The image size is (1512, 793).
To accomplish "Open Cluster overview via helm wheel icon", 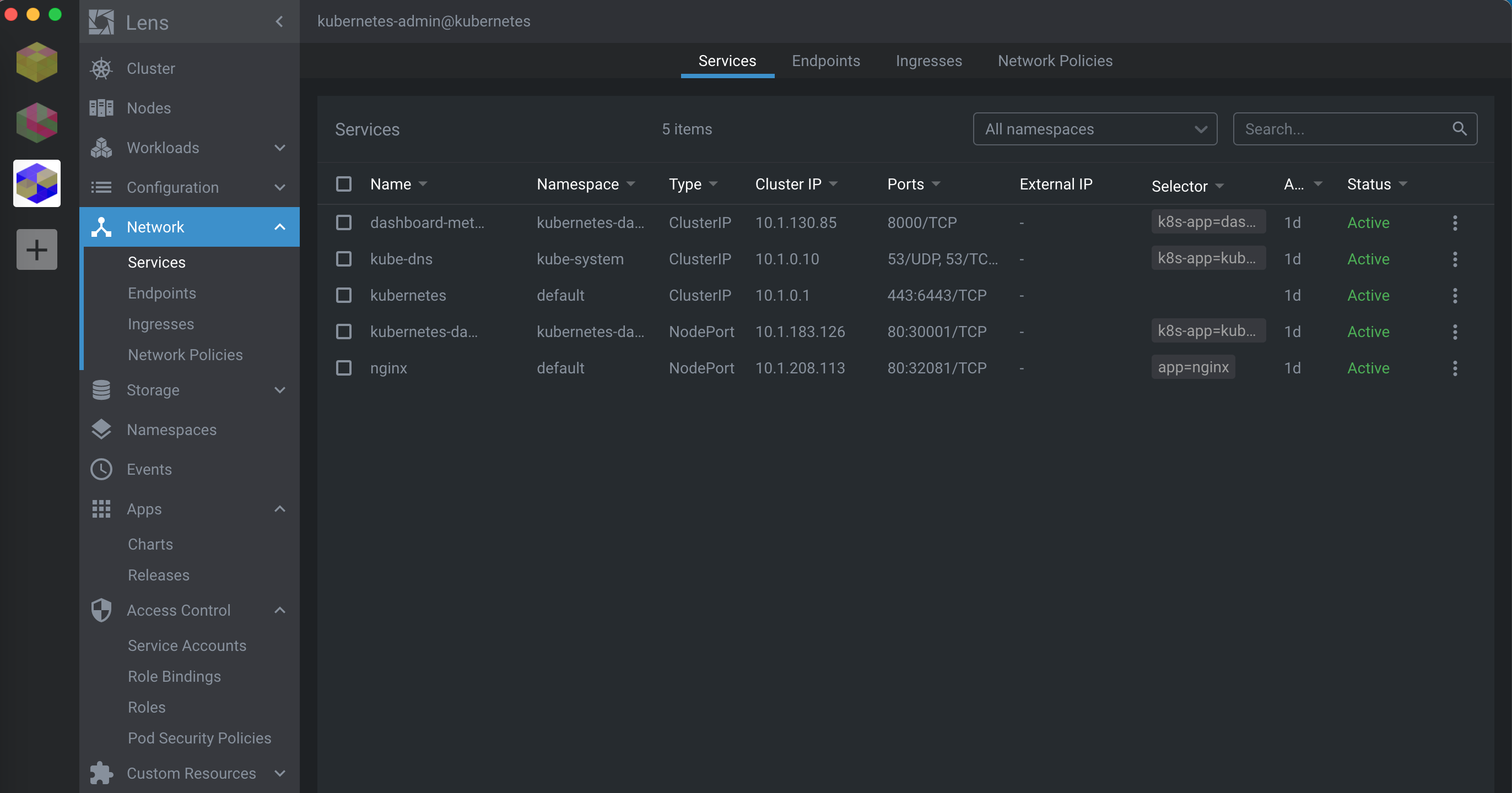I will coord(101,69).
